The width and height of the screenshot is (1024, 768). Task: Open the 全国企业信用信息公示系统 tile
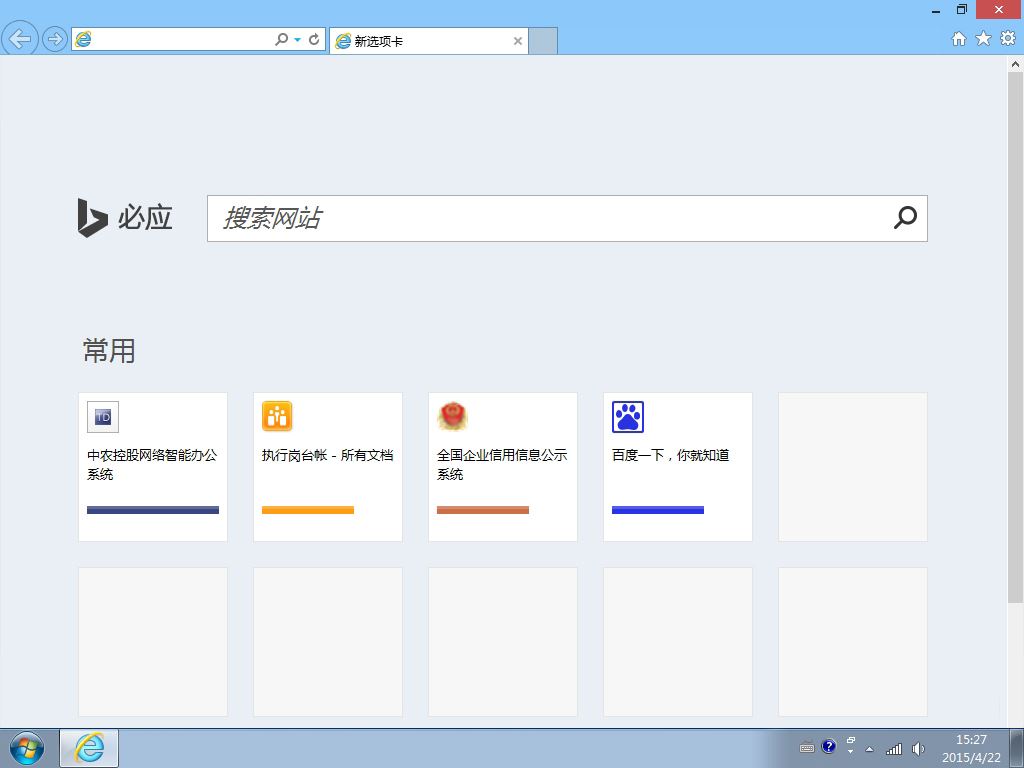503,467
